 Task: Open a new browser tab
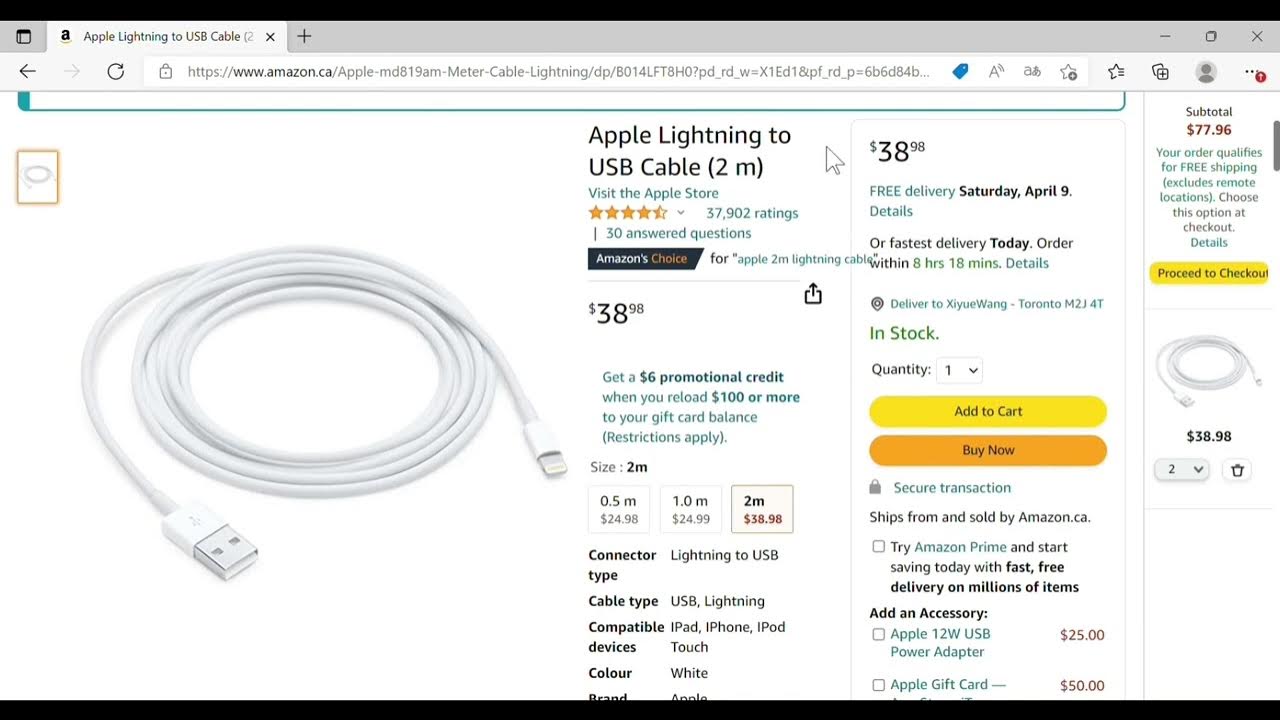coord(305,36)
